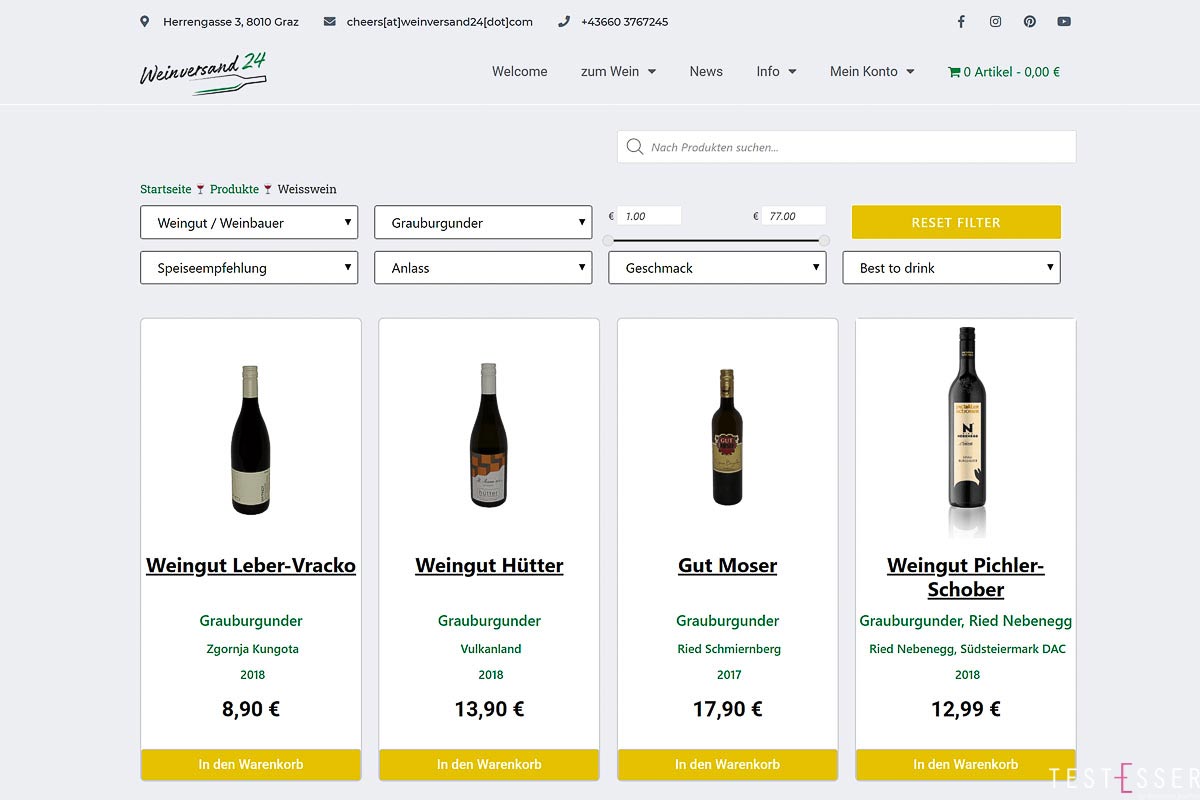Open the Anlass dropdown
The height and width of the screenshot is (800, 1200).
tap(483, 267)
